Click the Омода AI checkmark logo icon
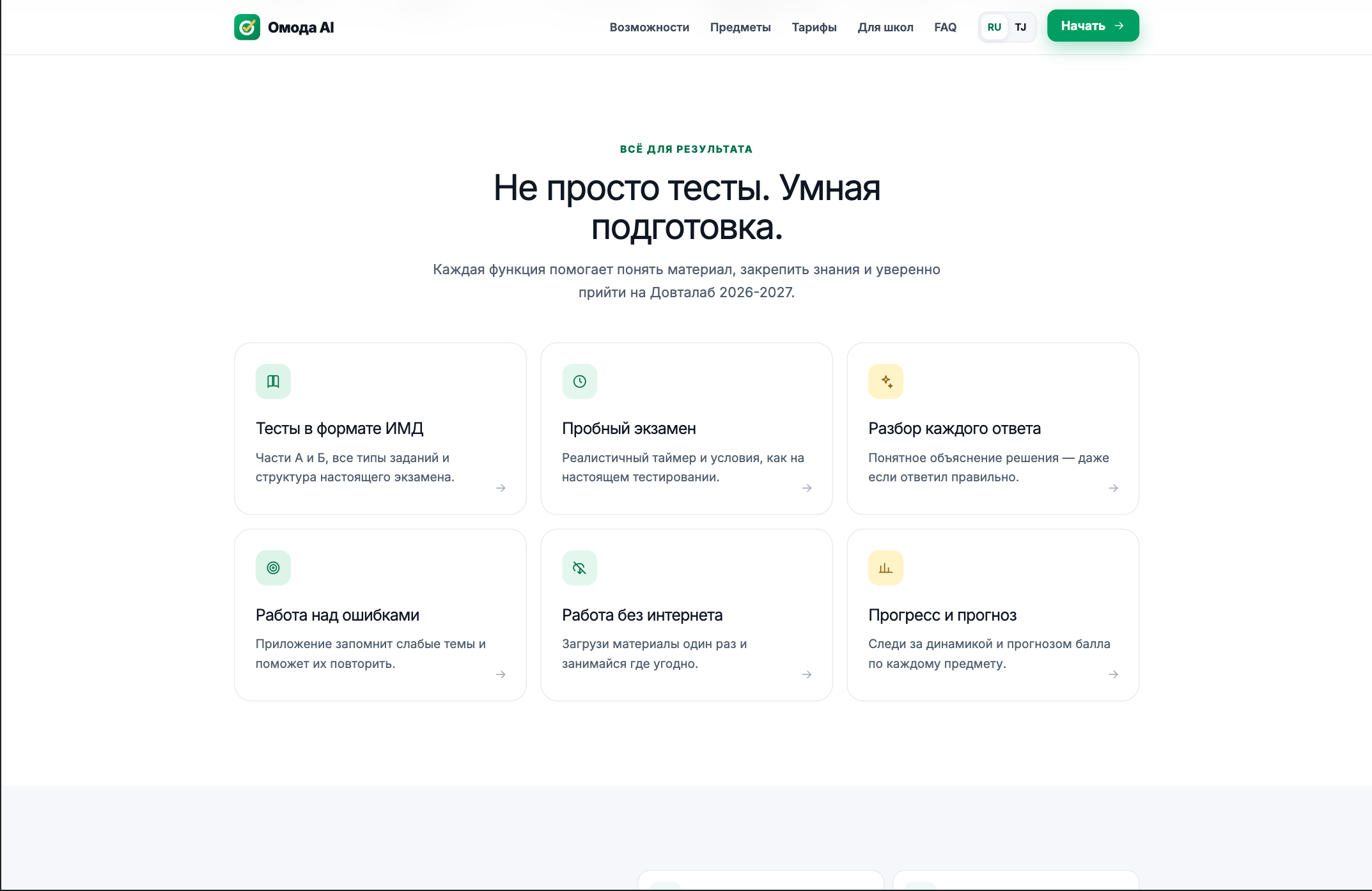 point(247,27)
